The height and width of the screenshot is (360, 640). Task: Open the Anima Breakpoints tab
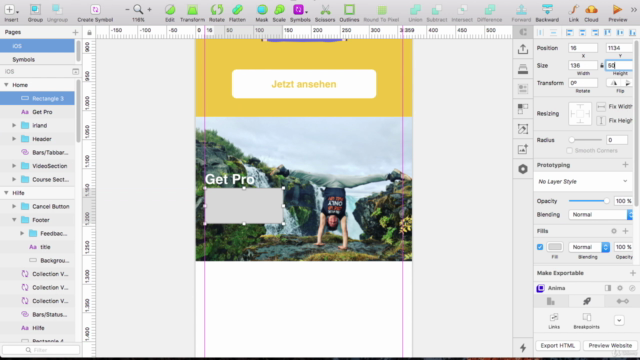tap(587, 321)
